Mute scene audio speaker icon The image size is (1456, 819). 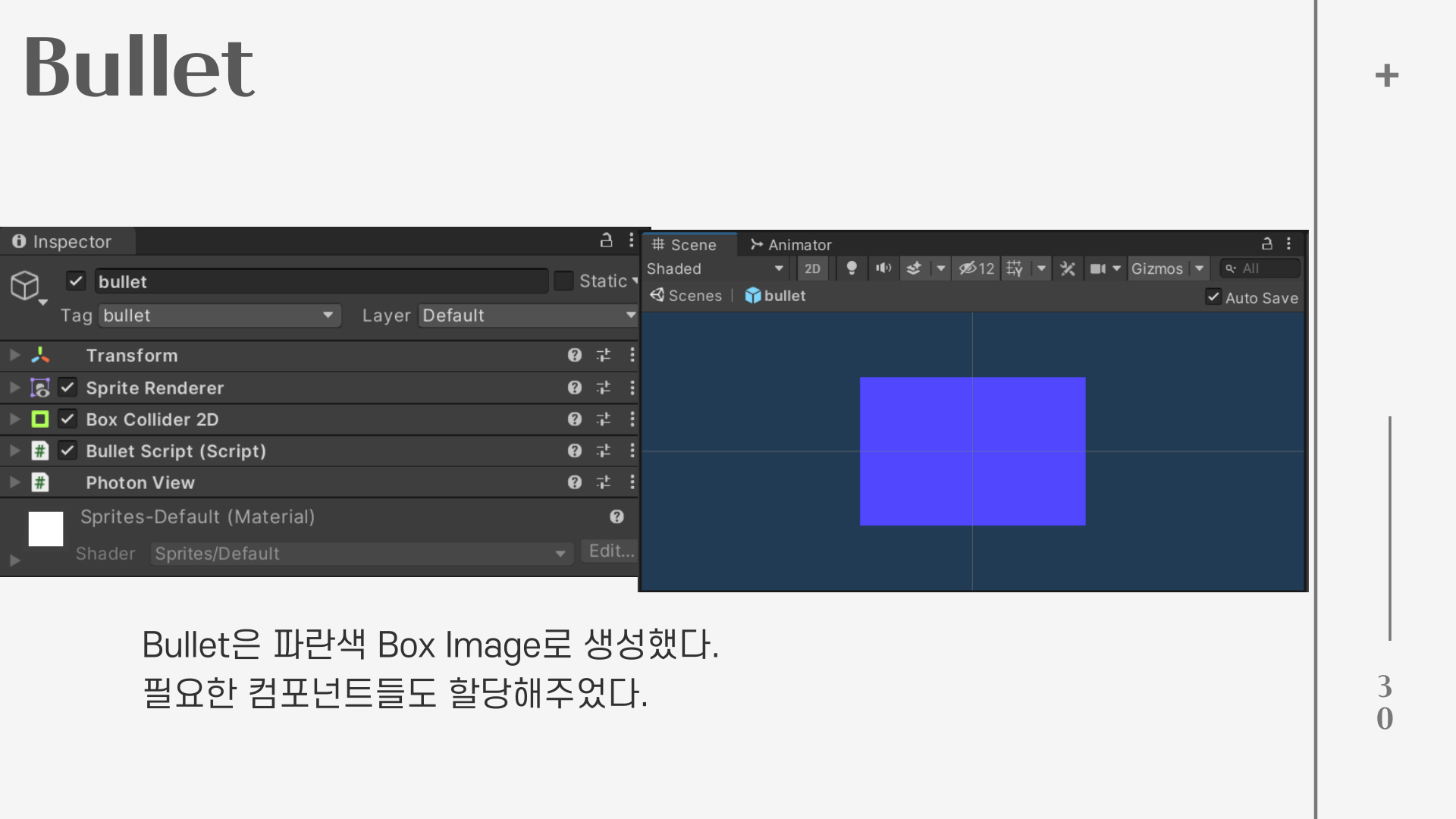(883, 268)
